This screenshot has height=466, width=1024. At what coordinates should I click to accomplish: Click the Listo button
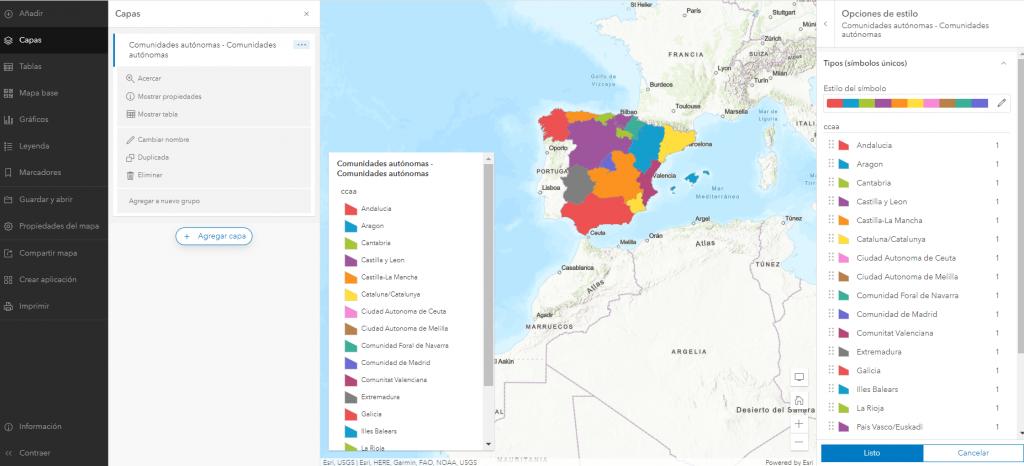872,453
